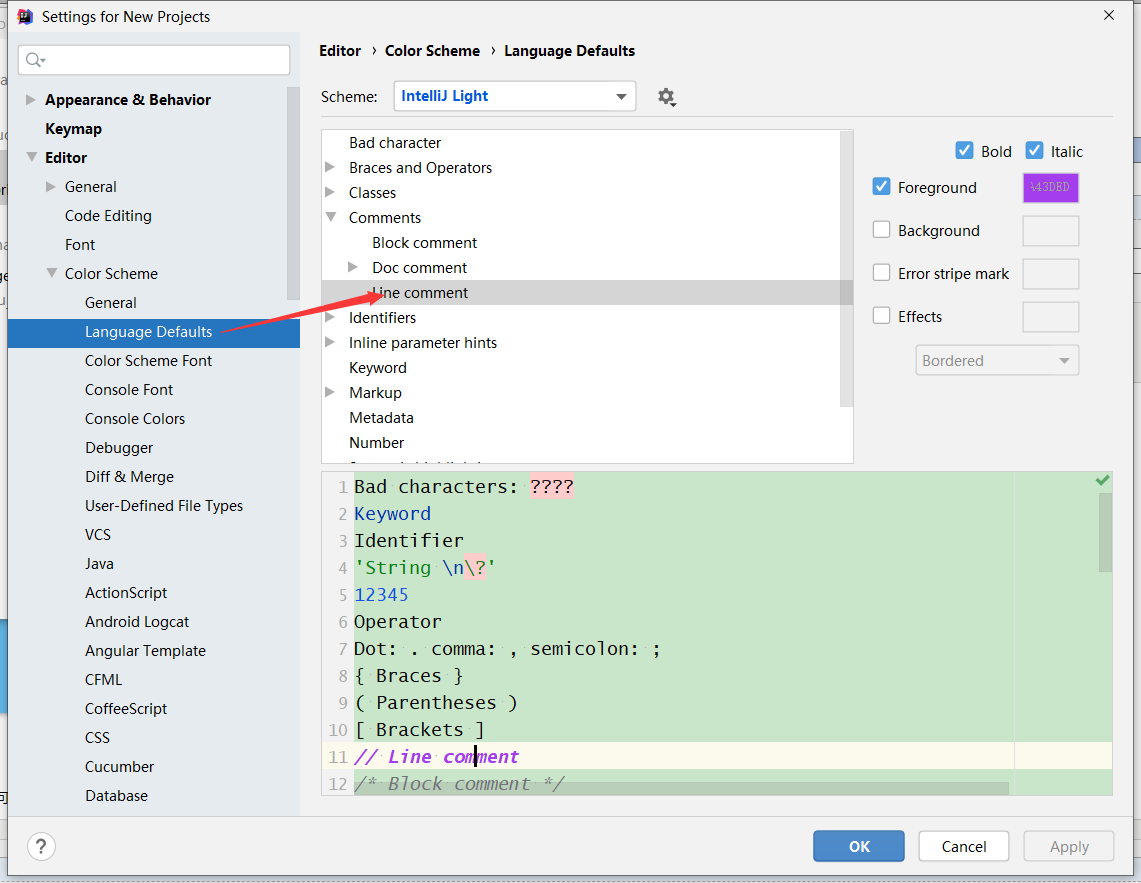Uncheck the Italic checkbox
The image size is (1141, 883).
pyautogui.click(x=1035, y=151)
